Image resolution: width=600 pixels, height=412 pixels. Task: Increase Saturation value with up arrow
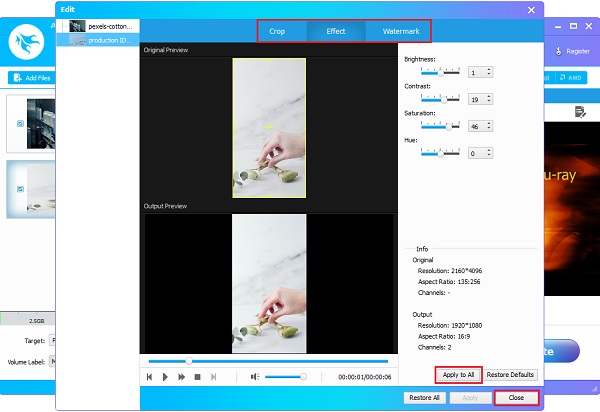pyautogui.click(x=489, y=124)
